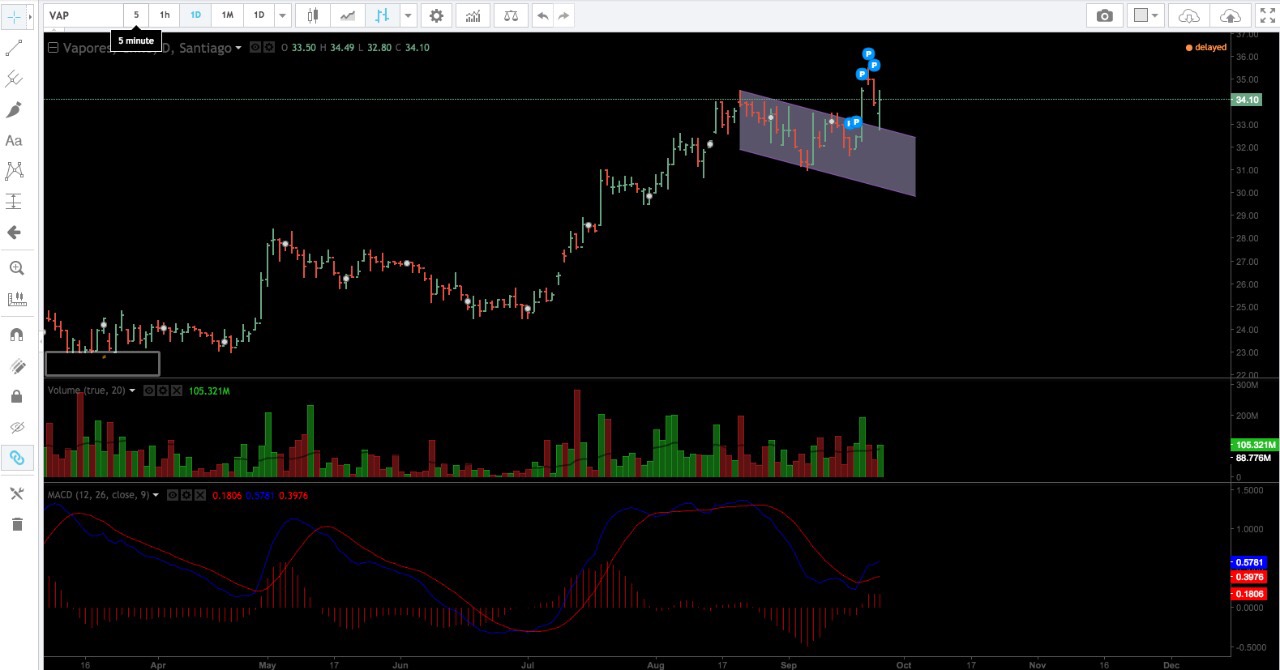The image size is (1280, 670).
Task: Expand the time interval dropdown arrow
Action: tap(282, 15)
